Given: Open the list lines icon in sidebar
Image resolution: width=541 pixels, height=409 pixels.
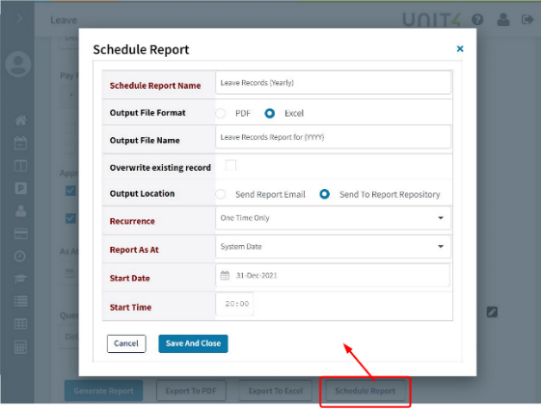Looking at the screenshot, I should 20,301.
